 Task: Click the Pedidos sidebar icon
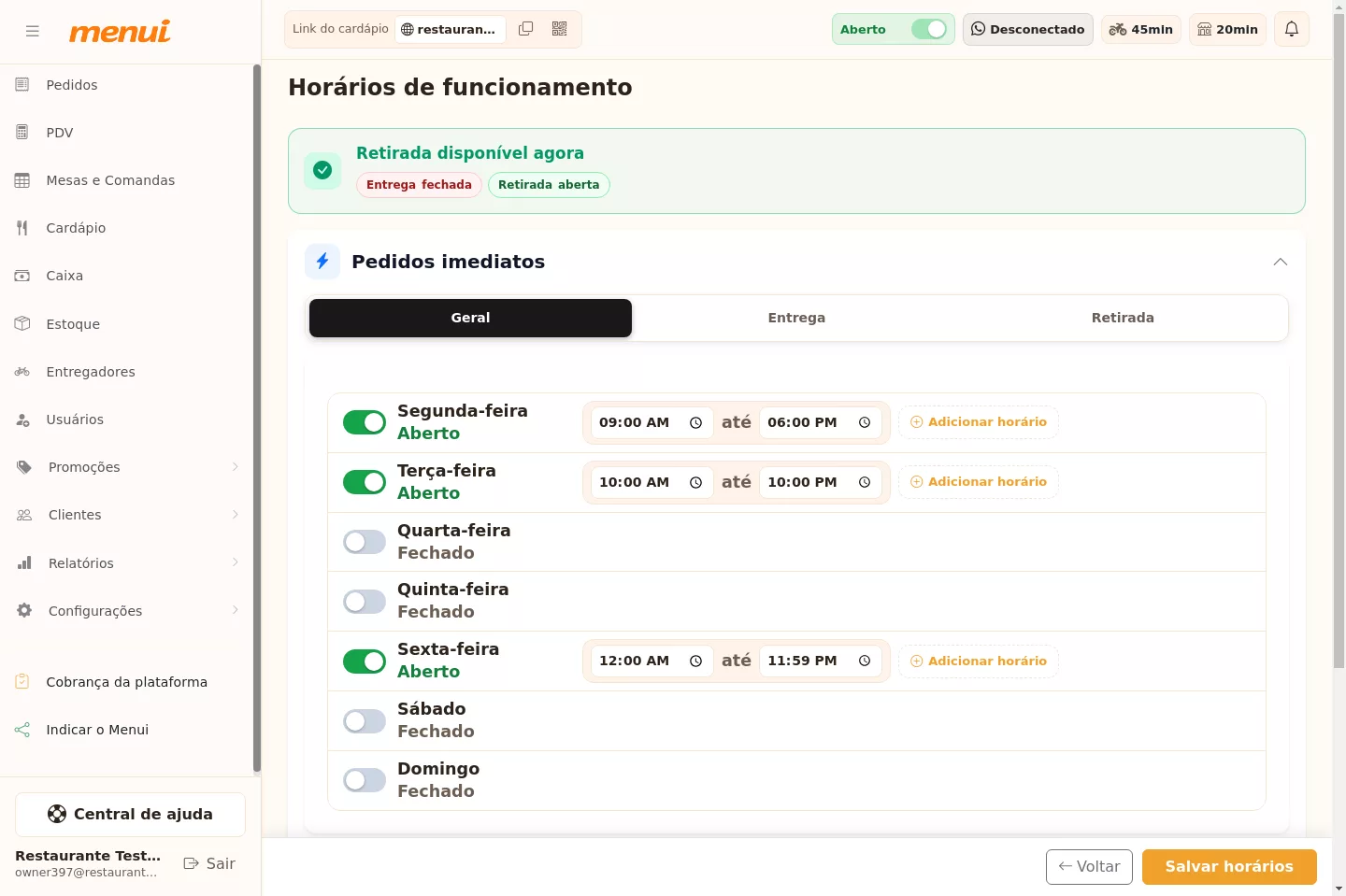pyautogui.click(x=22, y=85)
